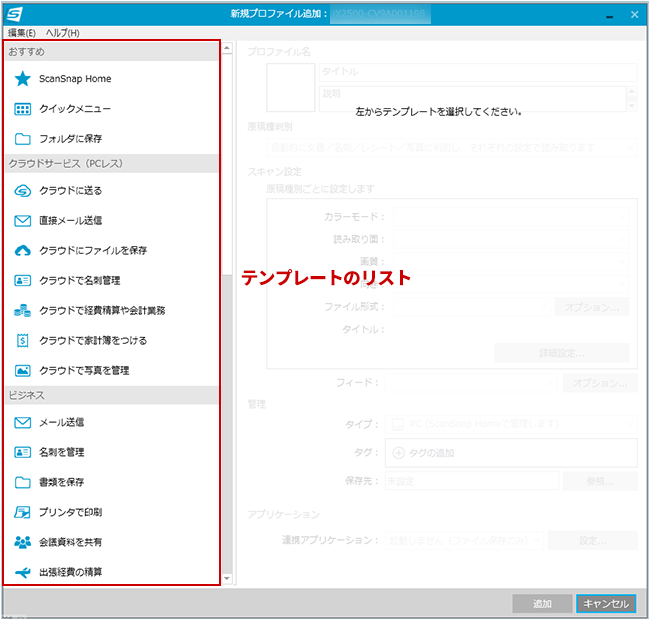Select the クラウドにファイルを保存 template label
650x620 pixels.
pyautogui.click(x=93, y=251)
